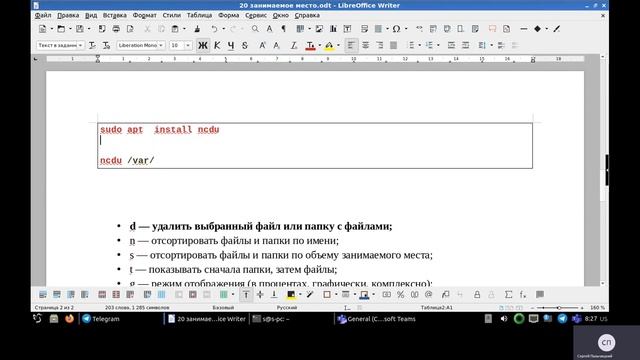640x360 pixels.
Task: Click the red font color button
Action: [310, 45]
